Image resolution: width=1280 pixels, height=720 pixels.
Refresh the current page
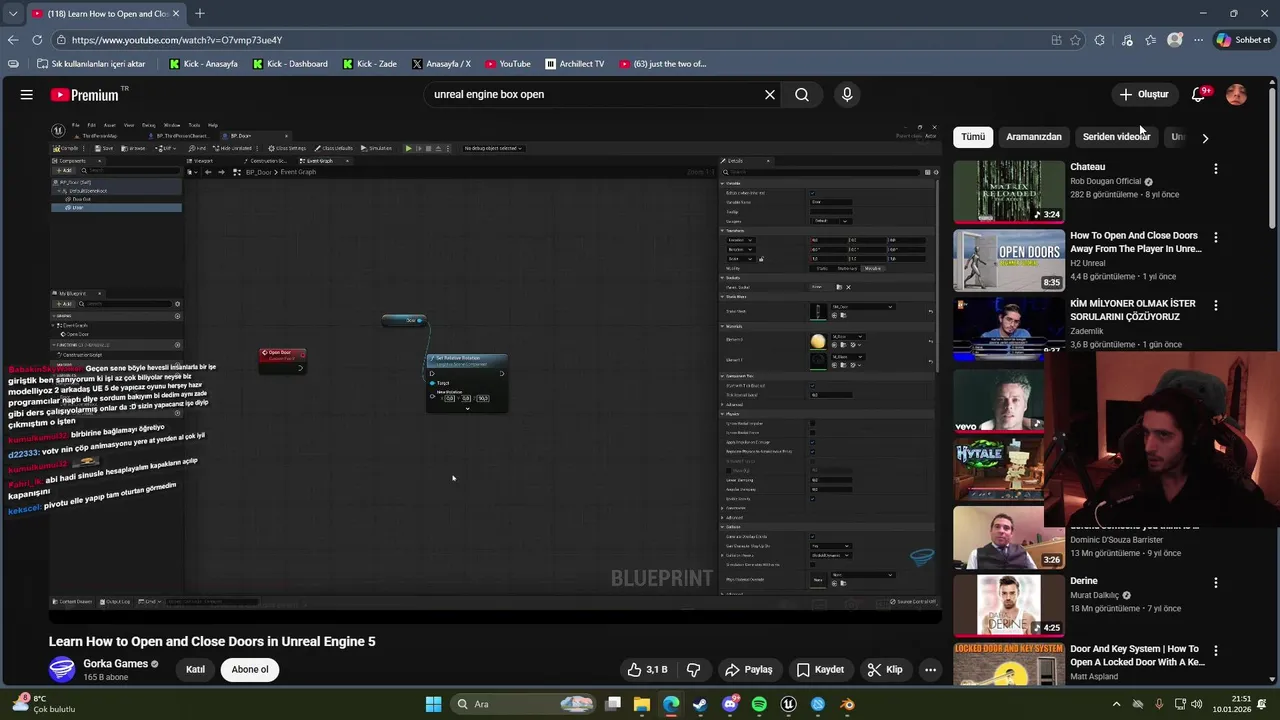37,40
